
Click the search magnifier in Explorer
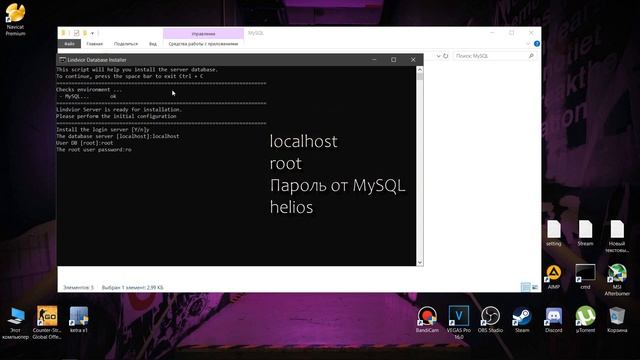point(531,56)
